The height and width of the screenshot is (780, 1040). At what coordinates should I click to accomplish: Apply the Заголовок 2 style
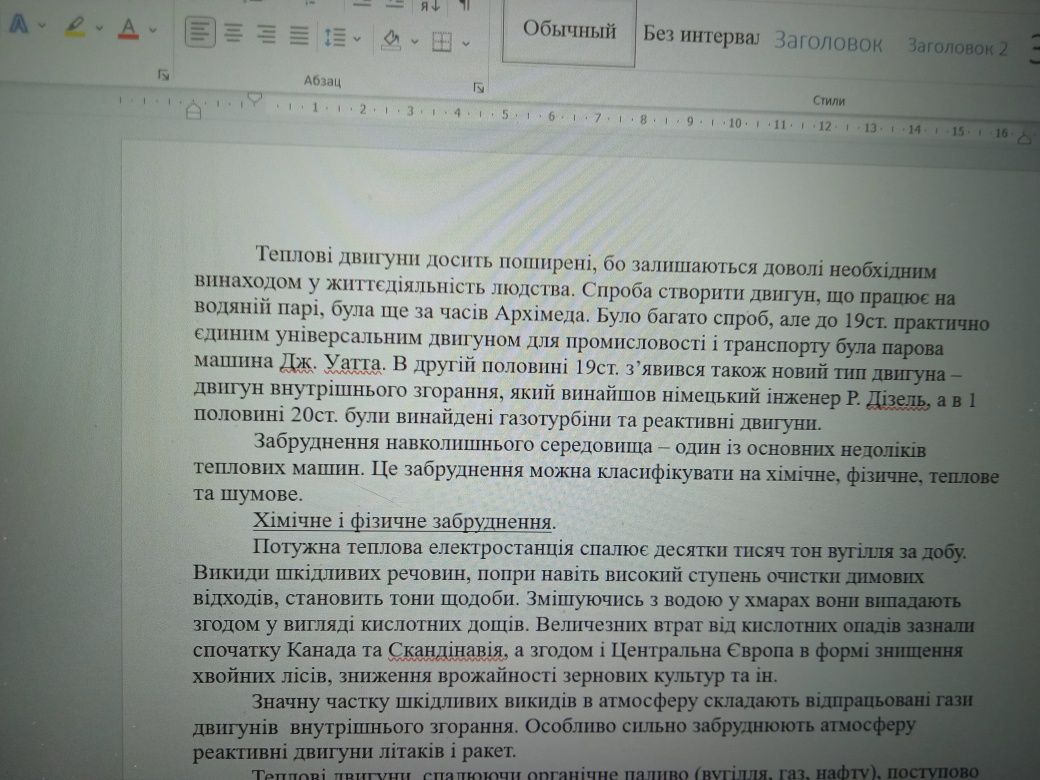(x=957, y=47)
